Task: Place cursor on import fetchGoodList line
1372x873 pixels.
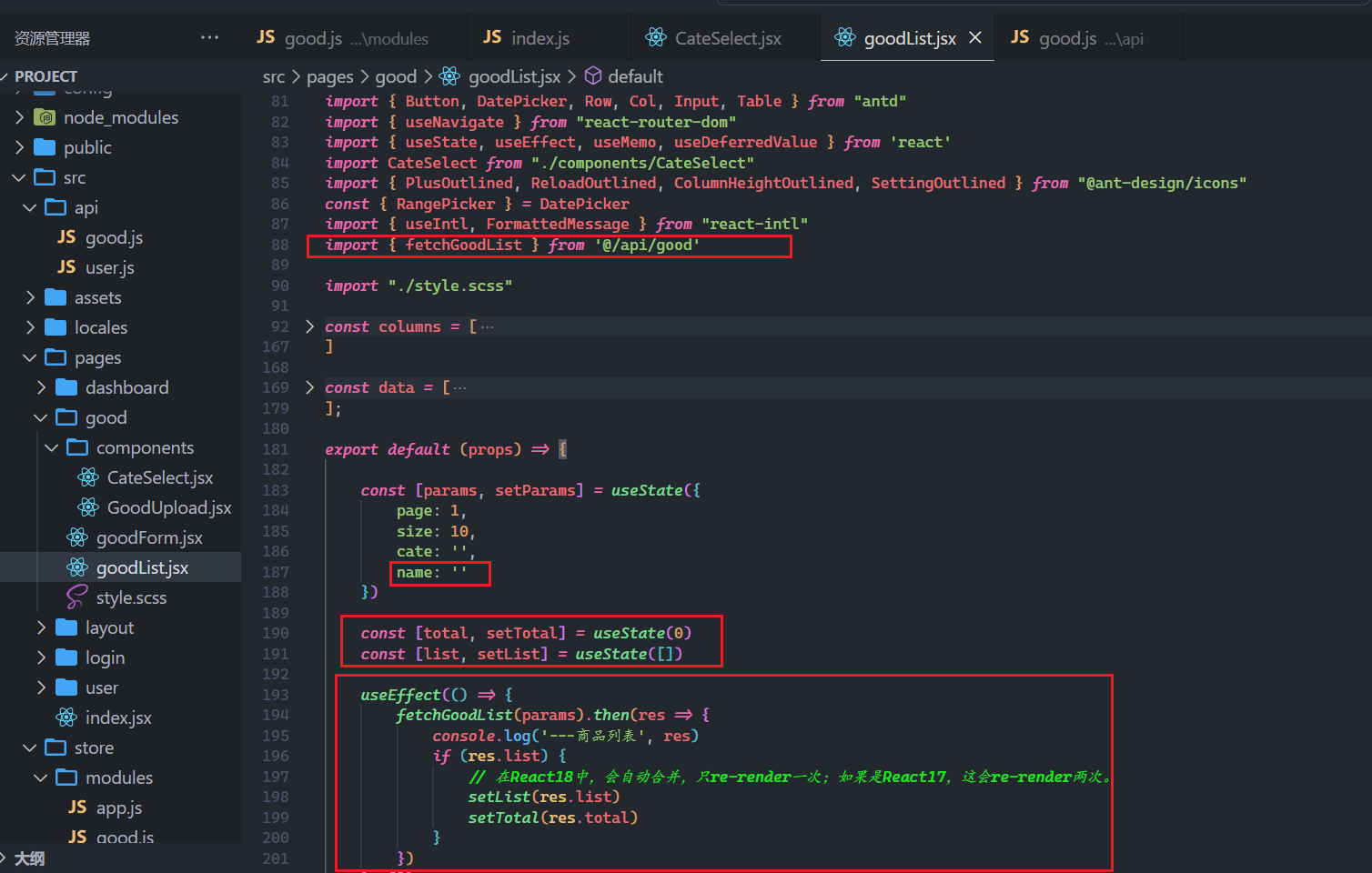Action: coord(512,245)
